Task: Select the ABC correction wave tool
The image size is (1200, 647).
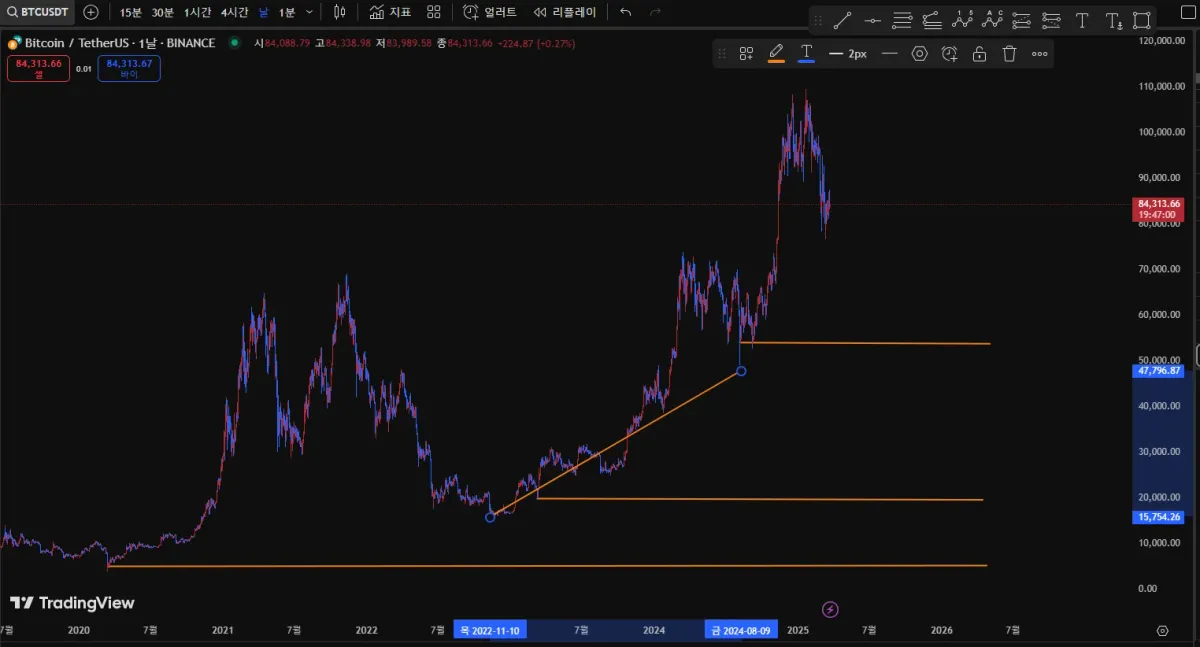Action: pyautogui.click(x=992, y=20)
